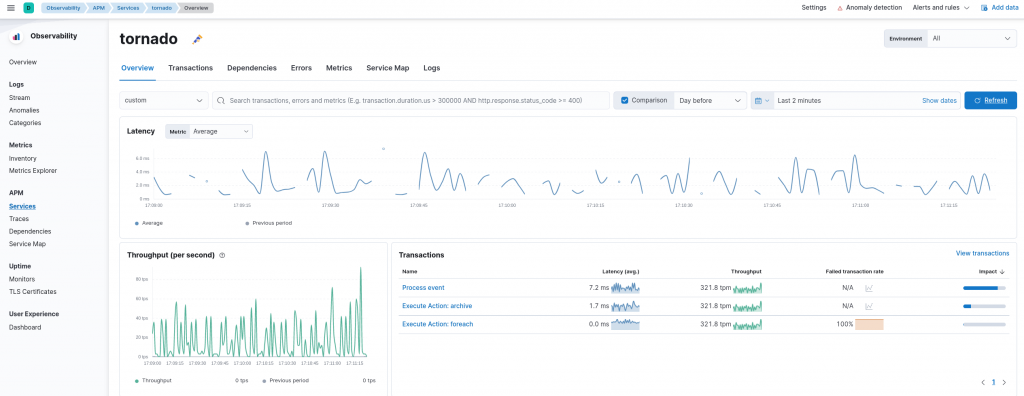This screenshot has height=396, width=1024.
Task: Go to next page arrow in Transactions
Action: coord(1004,382)
